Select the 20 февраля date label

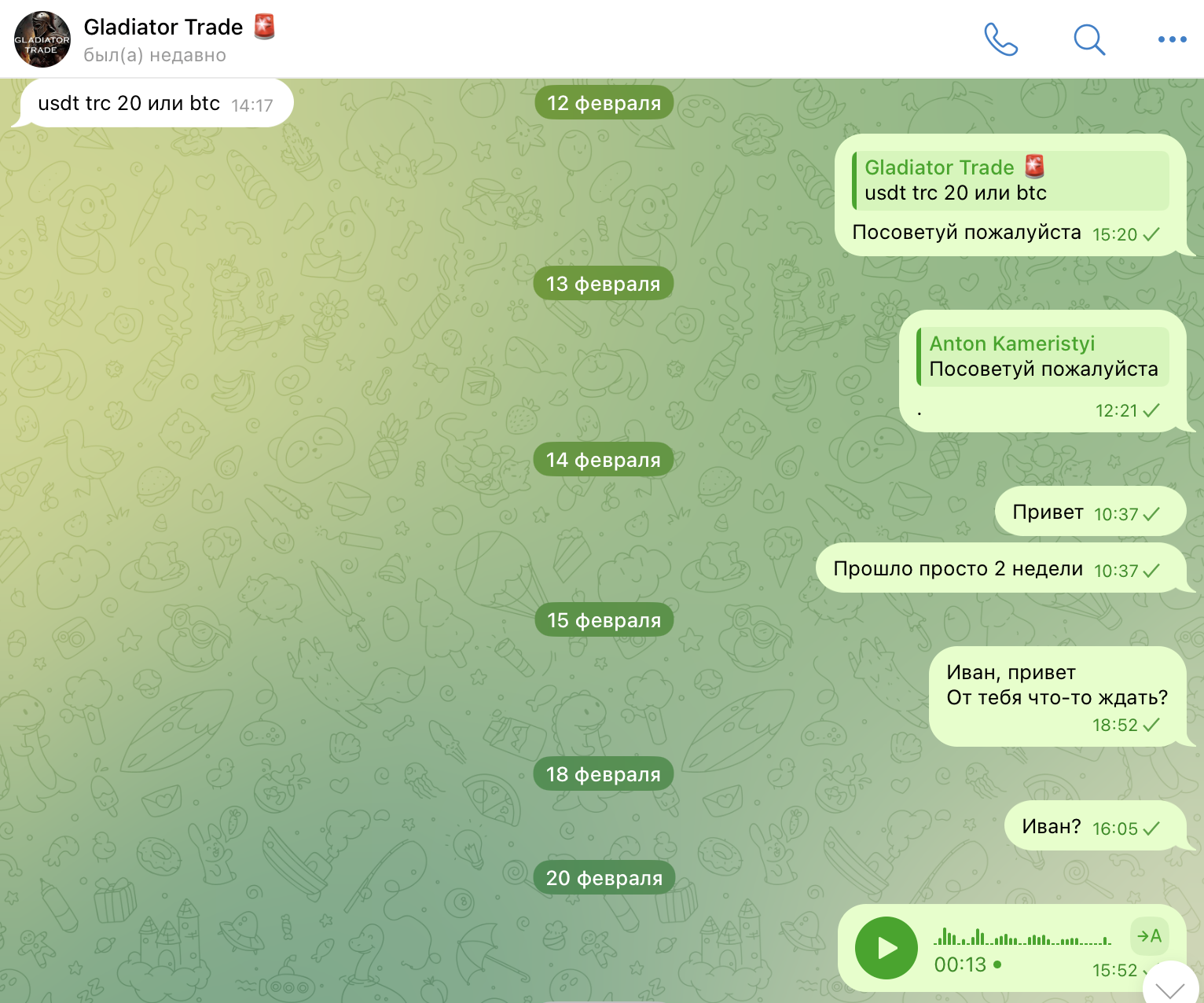[x=604, y=878]
